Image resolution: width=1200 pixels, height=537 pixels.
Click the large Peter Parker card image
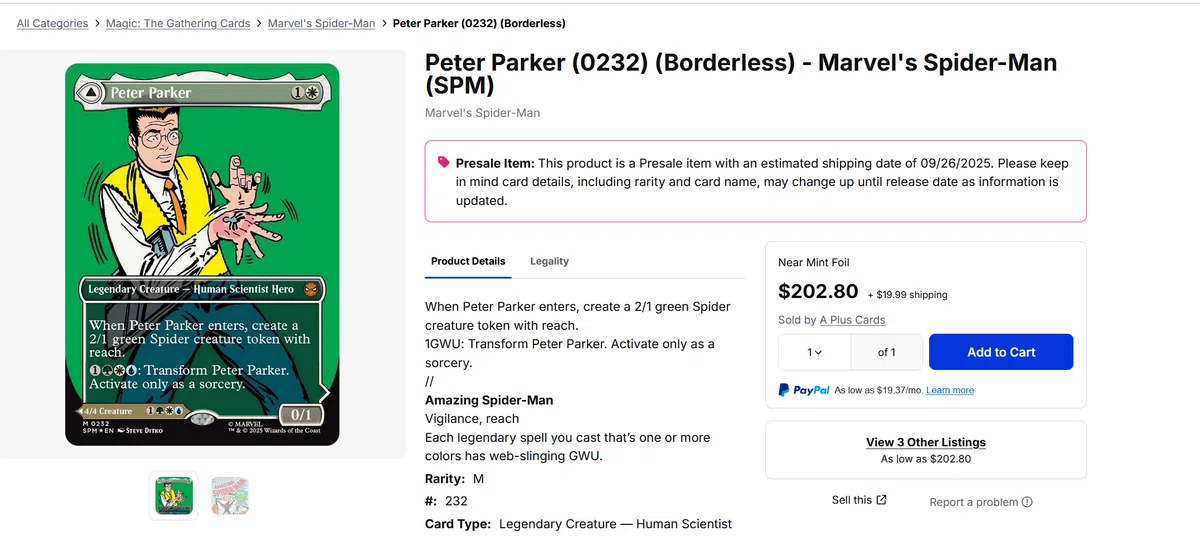pos(202,254)
